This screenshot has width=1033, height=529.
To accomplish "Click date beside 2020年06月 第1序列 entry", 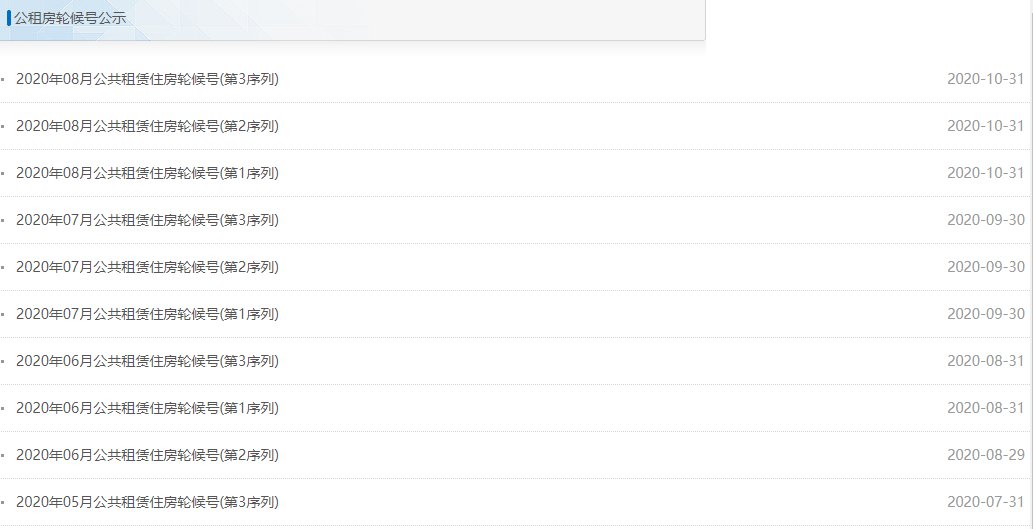I will coord(985,408).
